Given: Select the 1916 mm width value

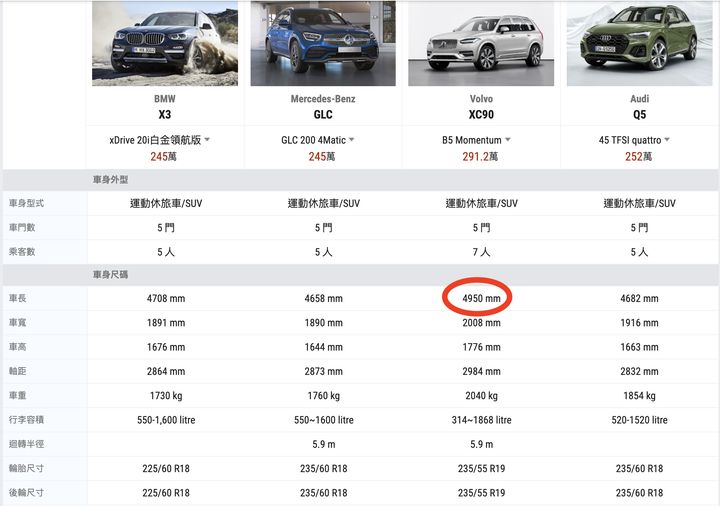Looking at the screenshot, I should tap(639, 323).
